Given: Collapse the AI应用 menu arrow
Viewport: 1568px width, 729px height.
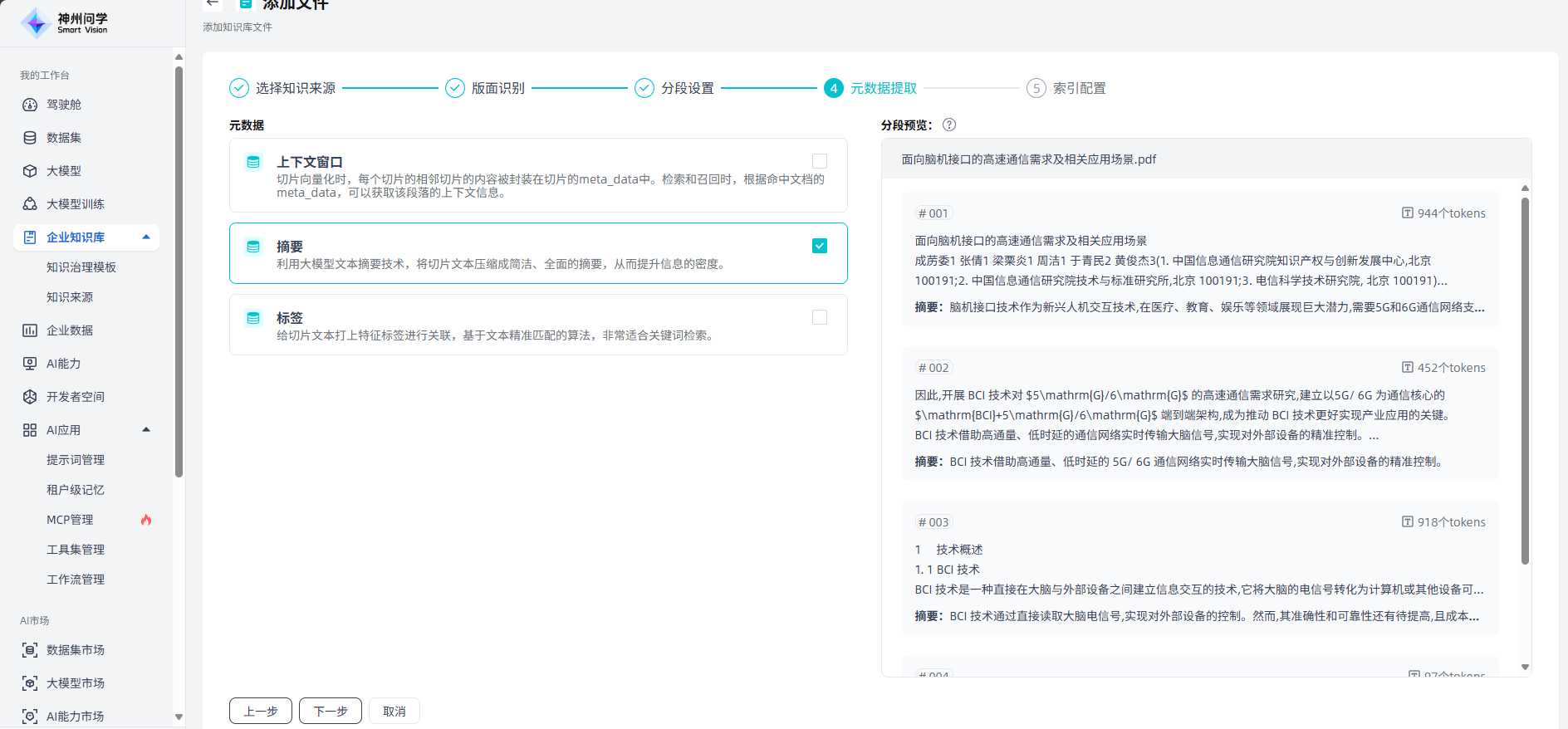Looking at the screenshot, I should click(146, 430).
